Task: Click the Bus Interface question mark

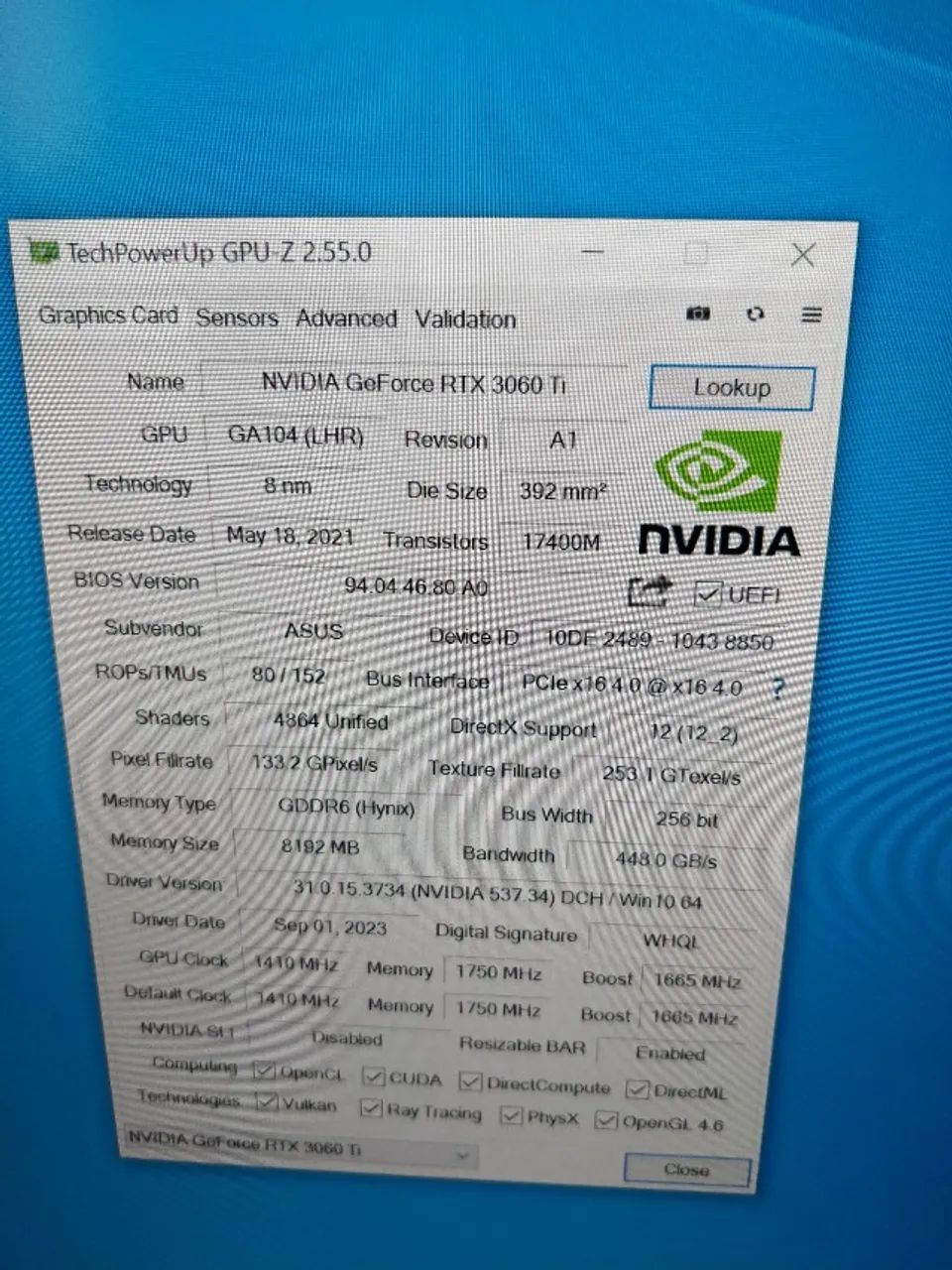Action: (x=777, y=689)
